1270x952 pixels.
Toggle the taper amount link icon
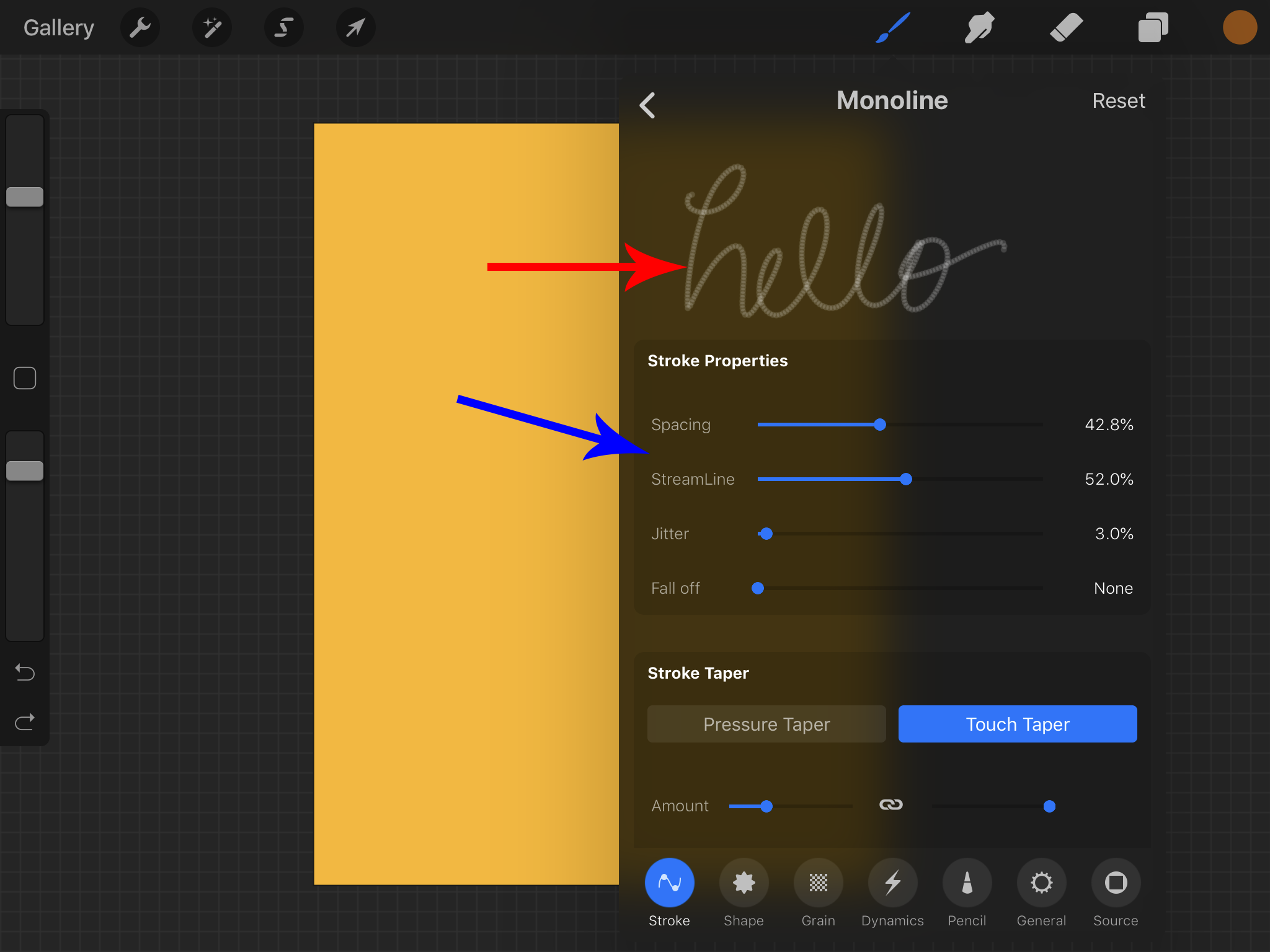coord(891,805)
